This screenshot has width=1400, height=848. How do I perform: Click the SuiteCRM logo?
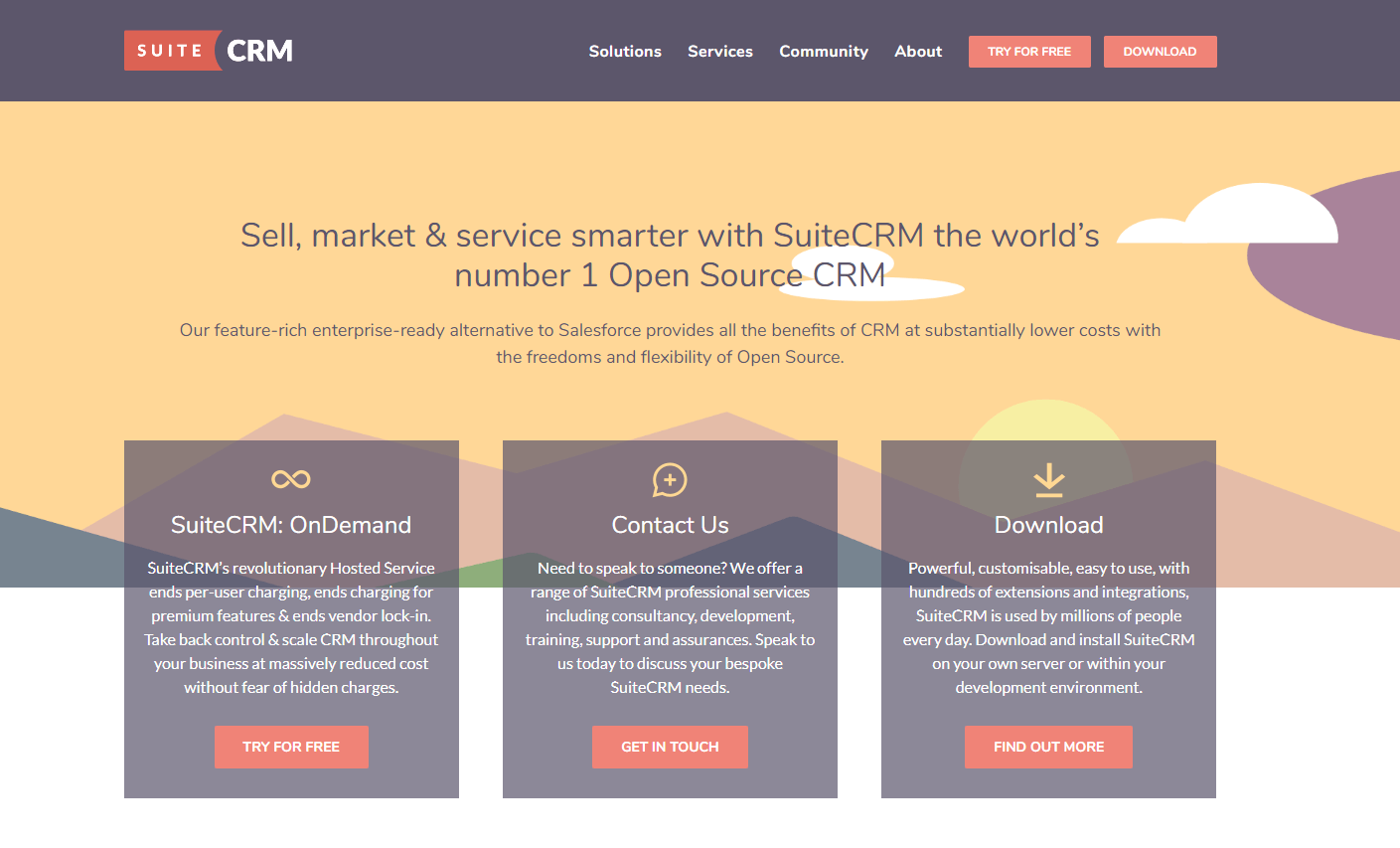209,51
